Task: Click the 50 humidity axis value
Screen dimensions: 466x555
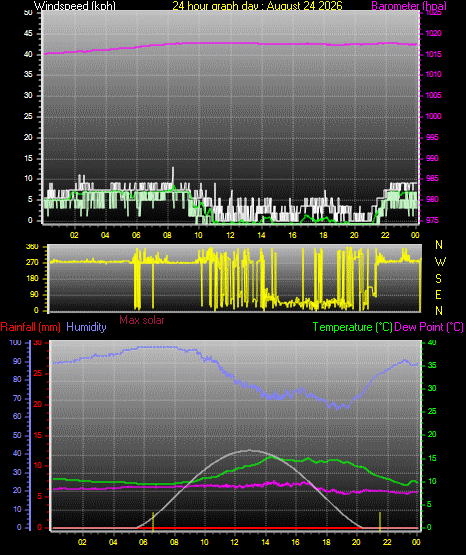Action: (x=17, y=435)
